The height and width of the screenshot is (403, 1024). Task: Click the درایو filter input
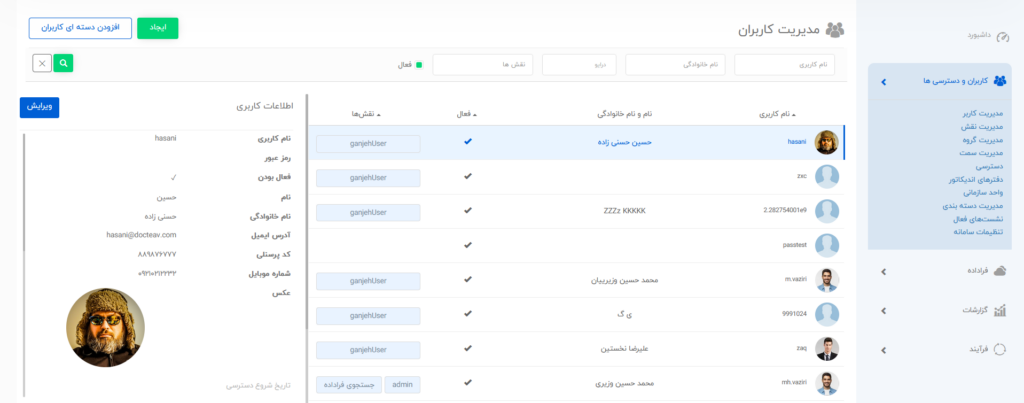579,65
